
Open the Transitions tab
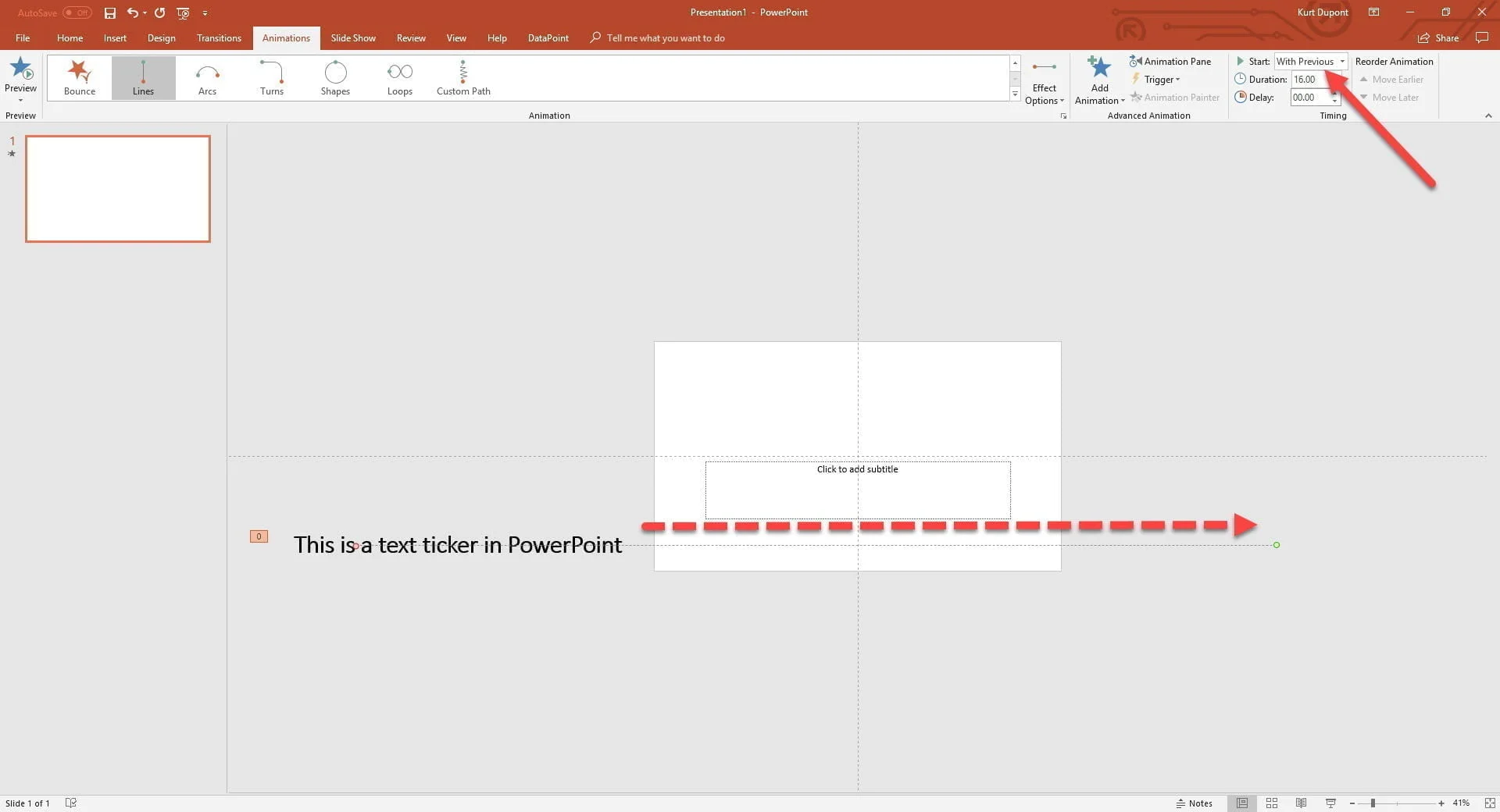219,37
